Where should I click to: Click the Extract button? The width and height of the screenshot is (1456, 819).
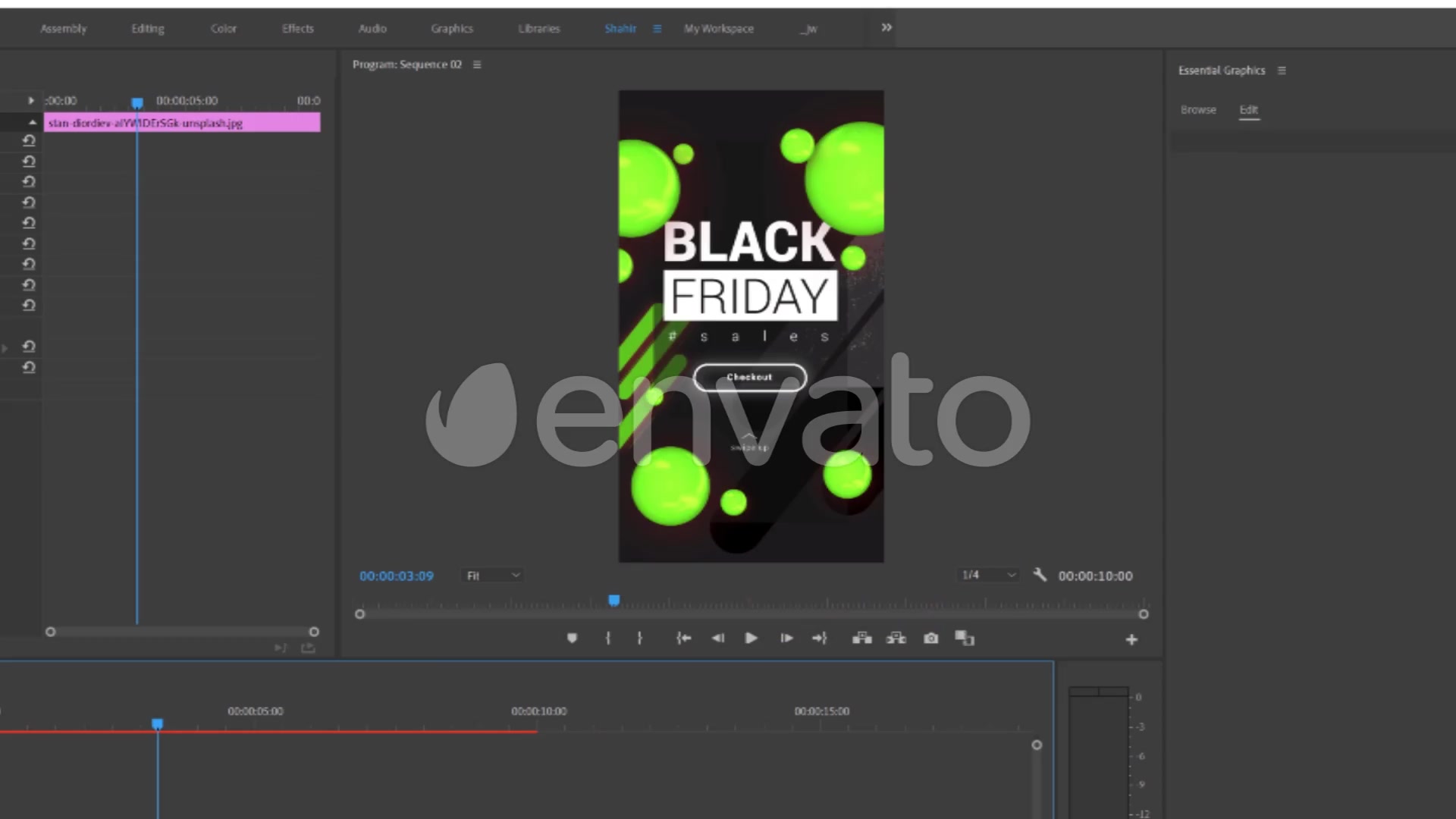tap(896, 639)
